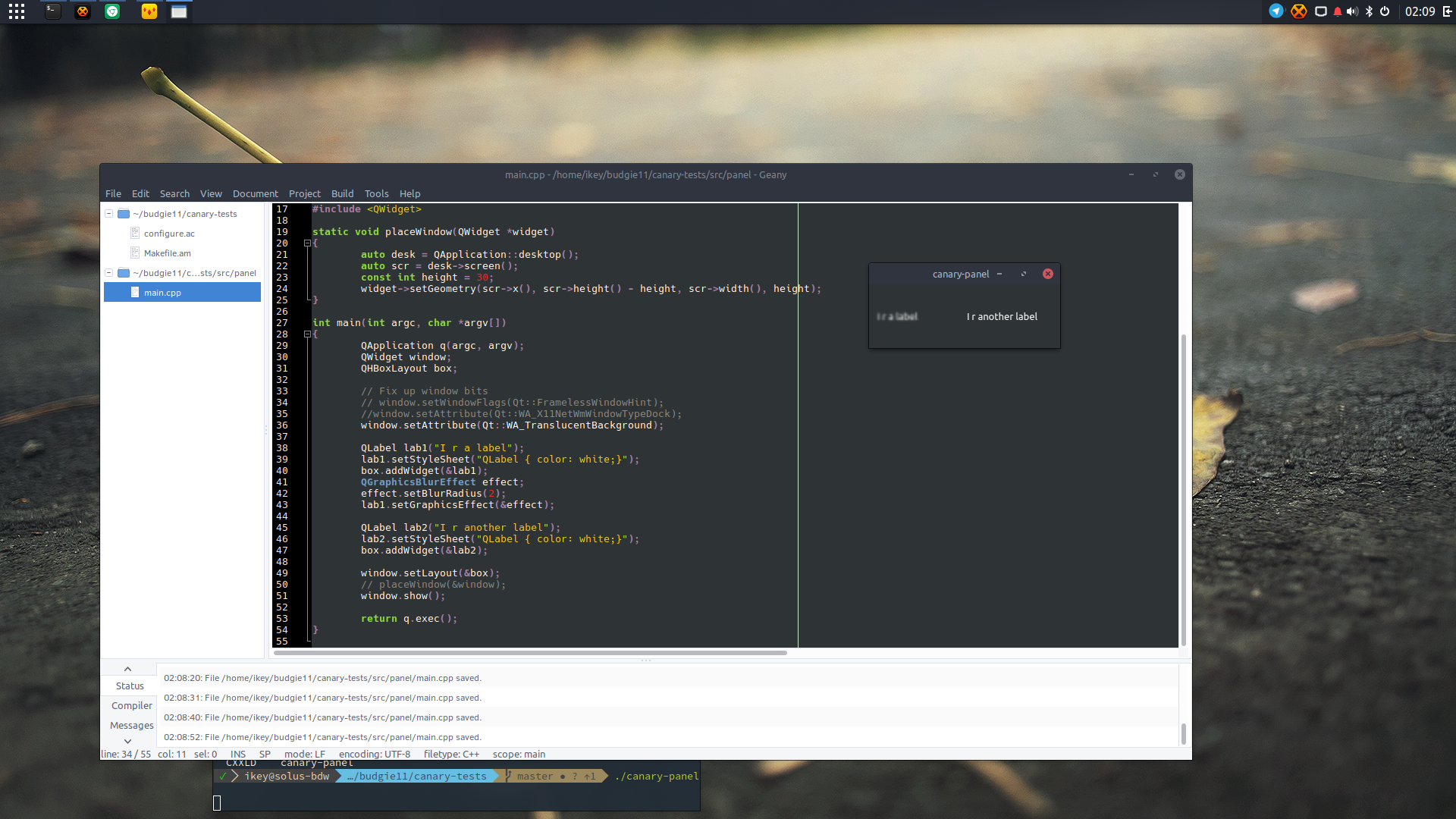This screenshot has height=819, width=1456.
Task: Fold the main function at line 28
Action: (x=307, y=334)
